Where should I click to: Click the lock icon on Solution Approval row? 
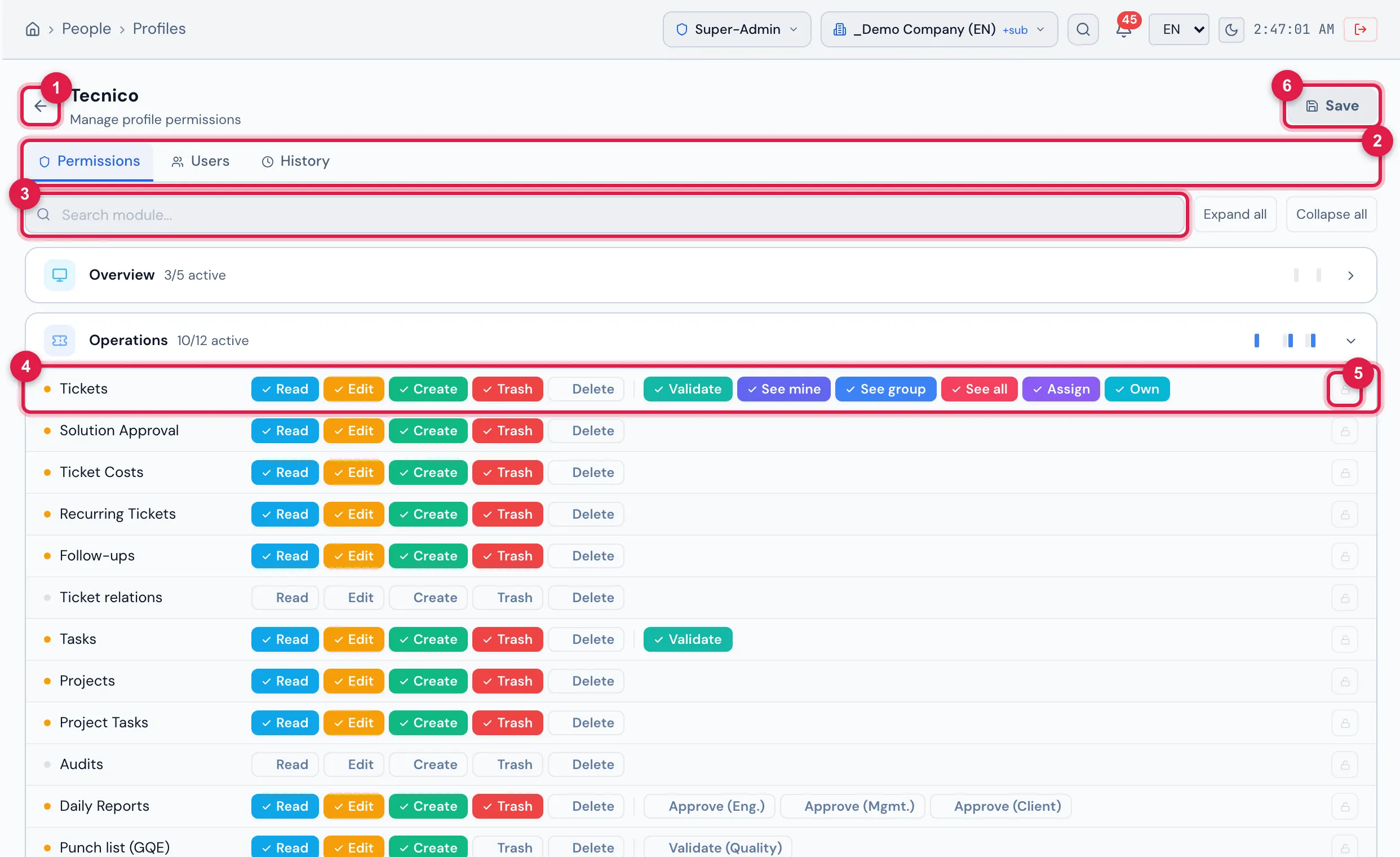pyautogui.click(x=1345, y=431)
